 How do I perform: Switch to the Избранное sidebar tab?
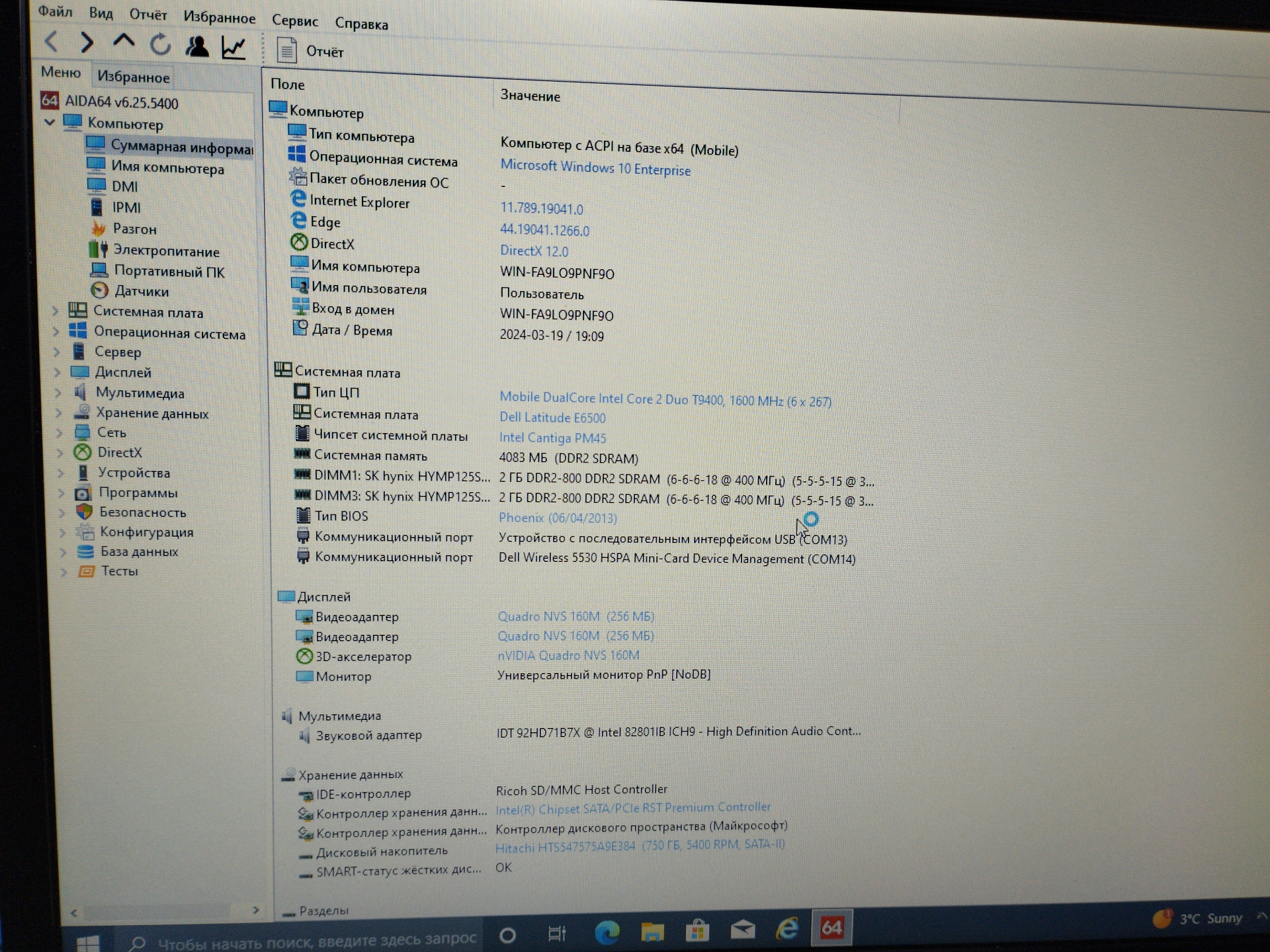click(134, 77)
